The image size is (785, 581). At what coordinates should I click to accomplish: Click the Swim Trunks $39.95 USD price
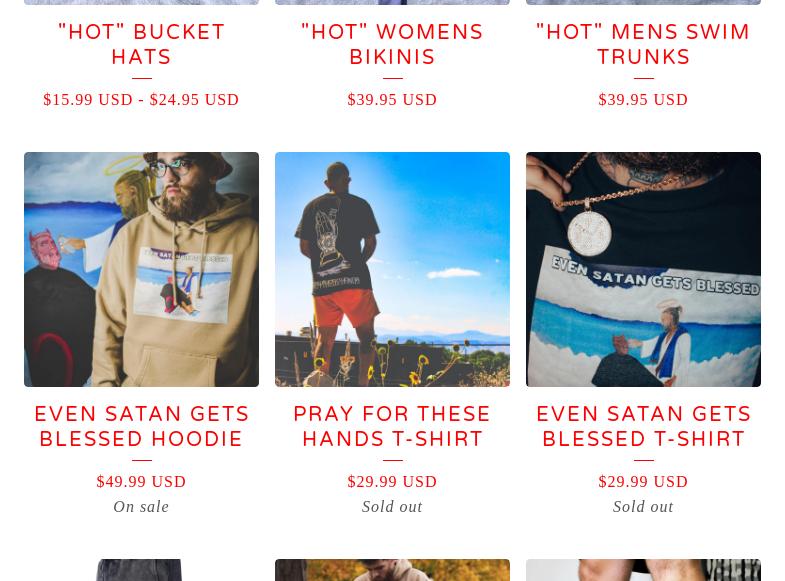coord(643,100)
